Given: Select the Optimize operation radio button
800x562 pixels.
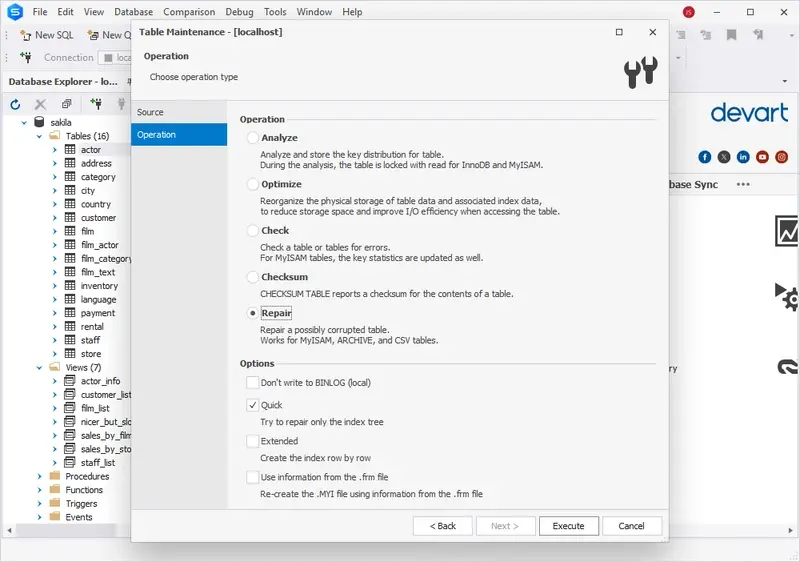Looking at the screenshot, I should (x=253, y=184).
